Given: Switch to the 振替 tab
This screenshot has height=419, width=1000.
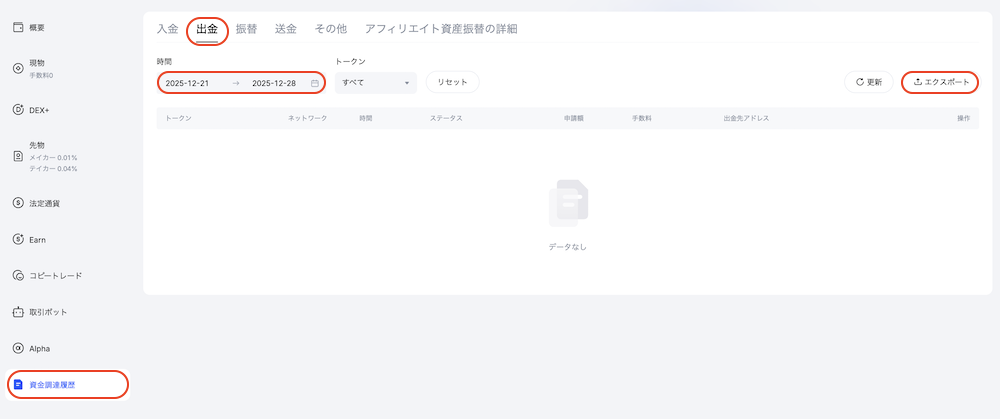Looking at the screenshot, I should [x=246, y=29].
